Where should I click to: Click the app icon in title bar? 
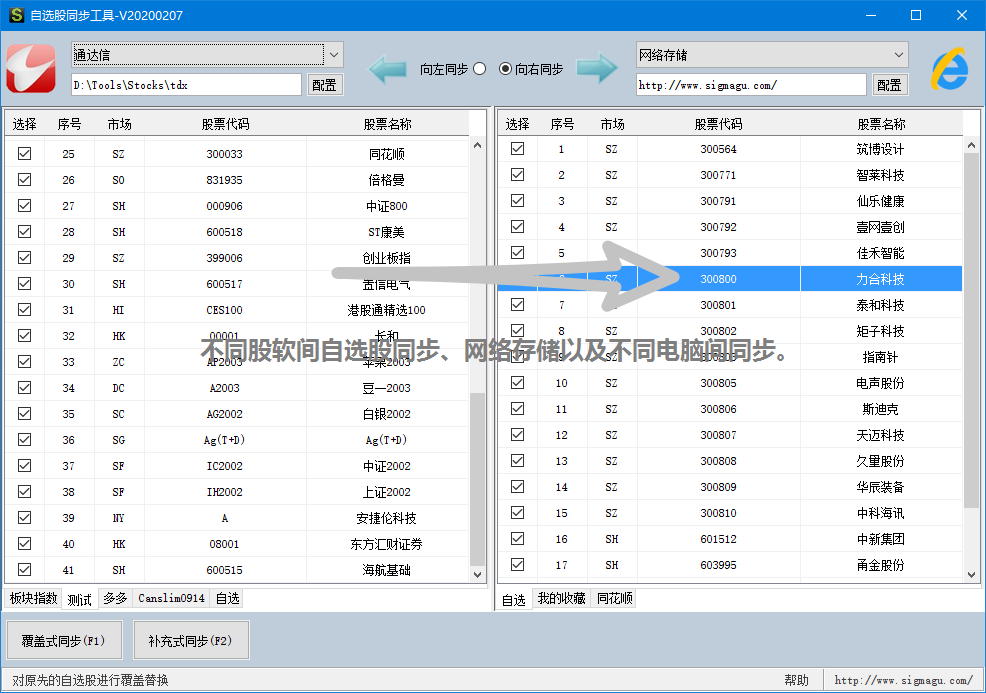(x=16, y=16)
